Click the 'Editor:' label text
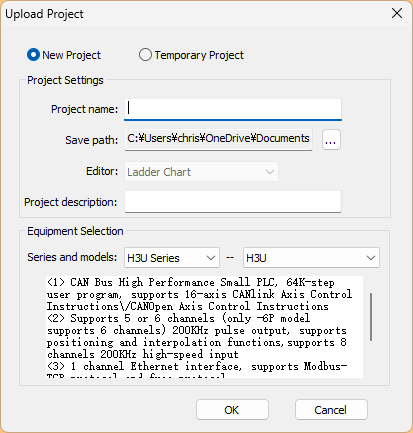Viewport: 413px width, 433px height. coord(102,171)
